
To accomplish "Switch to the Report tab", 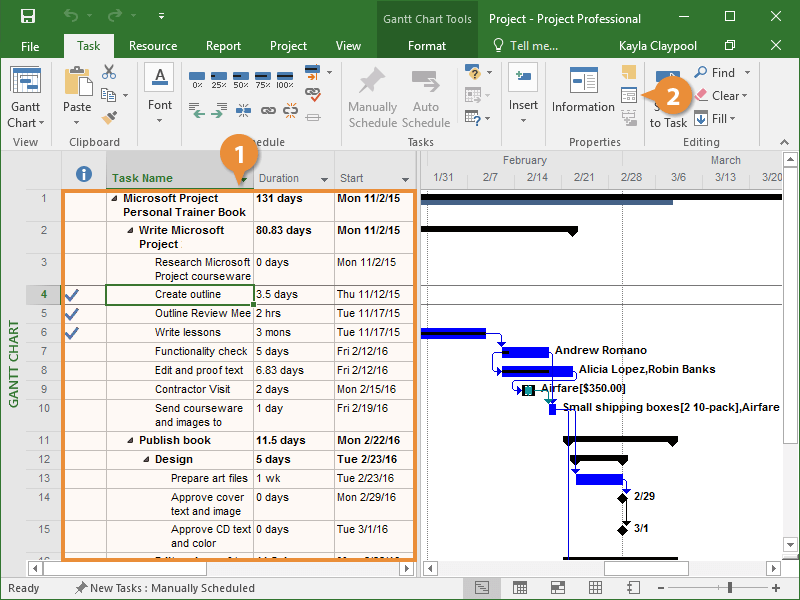I will tap(223, 46).
